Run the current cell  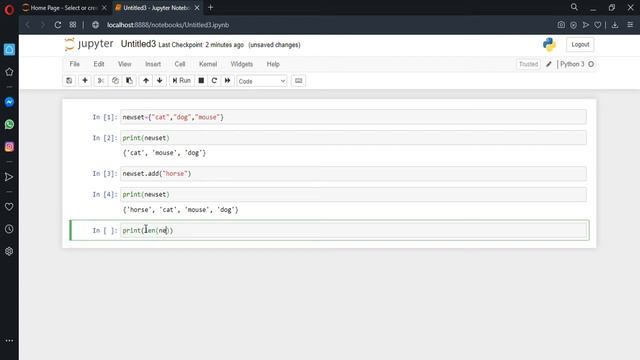(182, 81)
